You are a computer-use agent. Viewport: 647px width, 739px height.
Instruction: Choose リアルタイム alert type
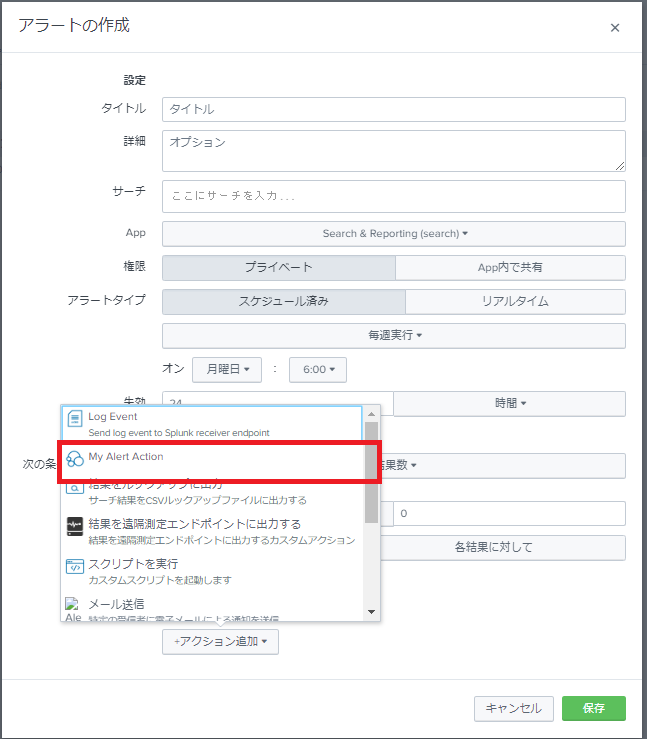[515, 302]
